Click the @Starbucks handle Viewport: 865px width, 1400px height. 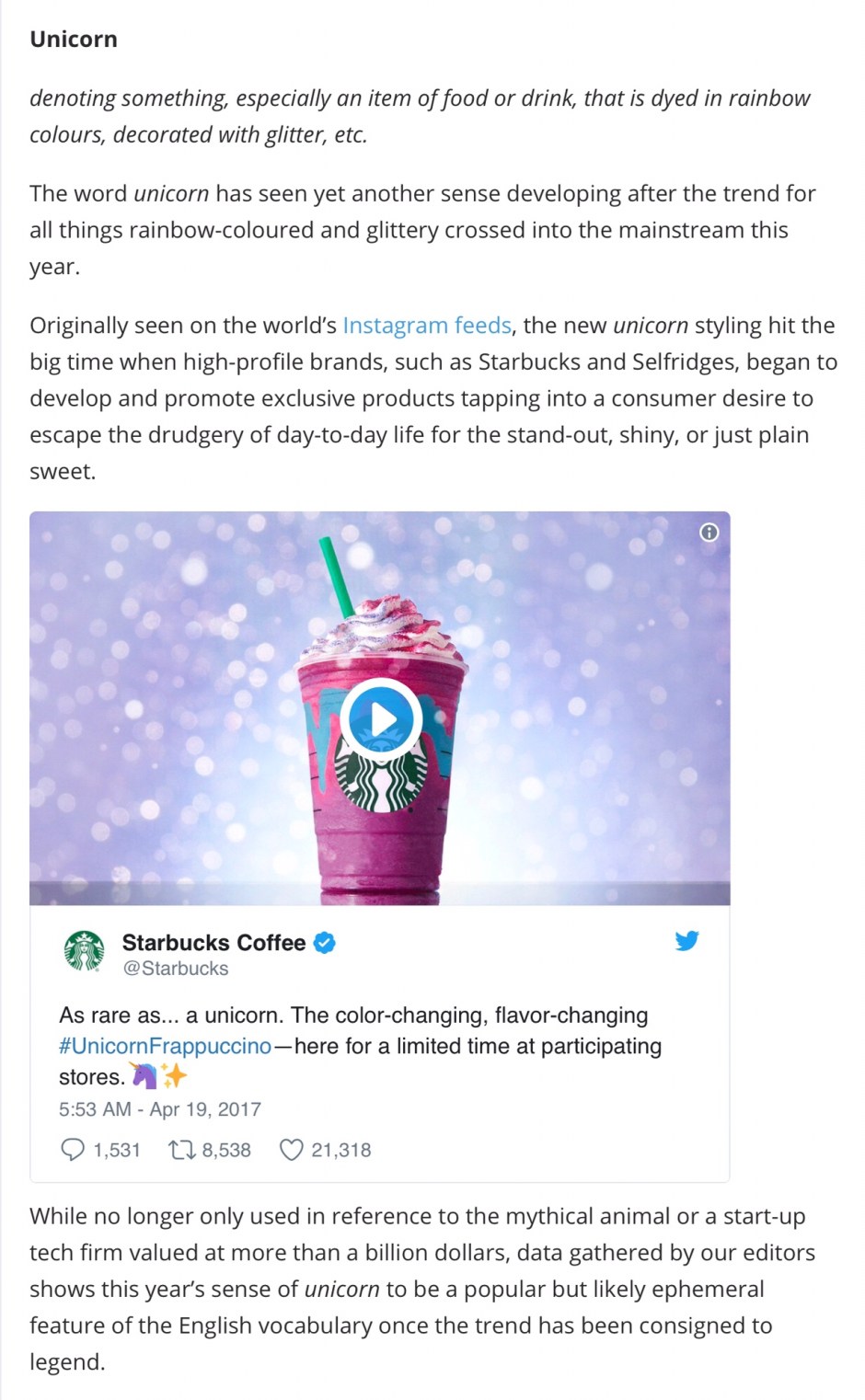click(x=176, y=969)
